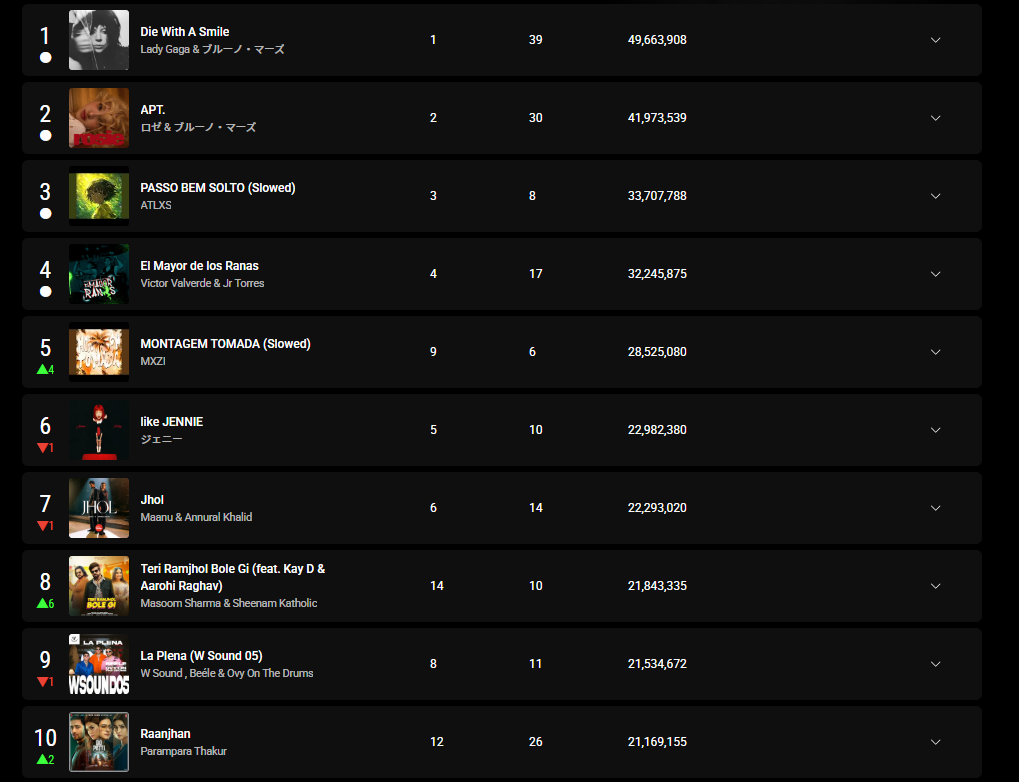Expand MONTAGEM TOMADA (Slowed) row

point(935,352)
